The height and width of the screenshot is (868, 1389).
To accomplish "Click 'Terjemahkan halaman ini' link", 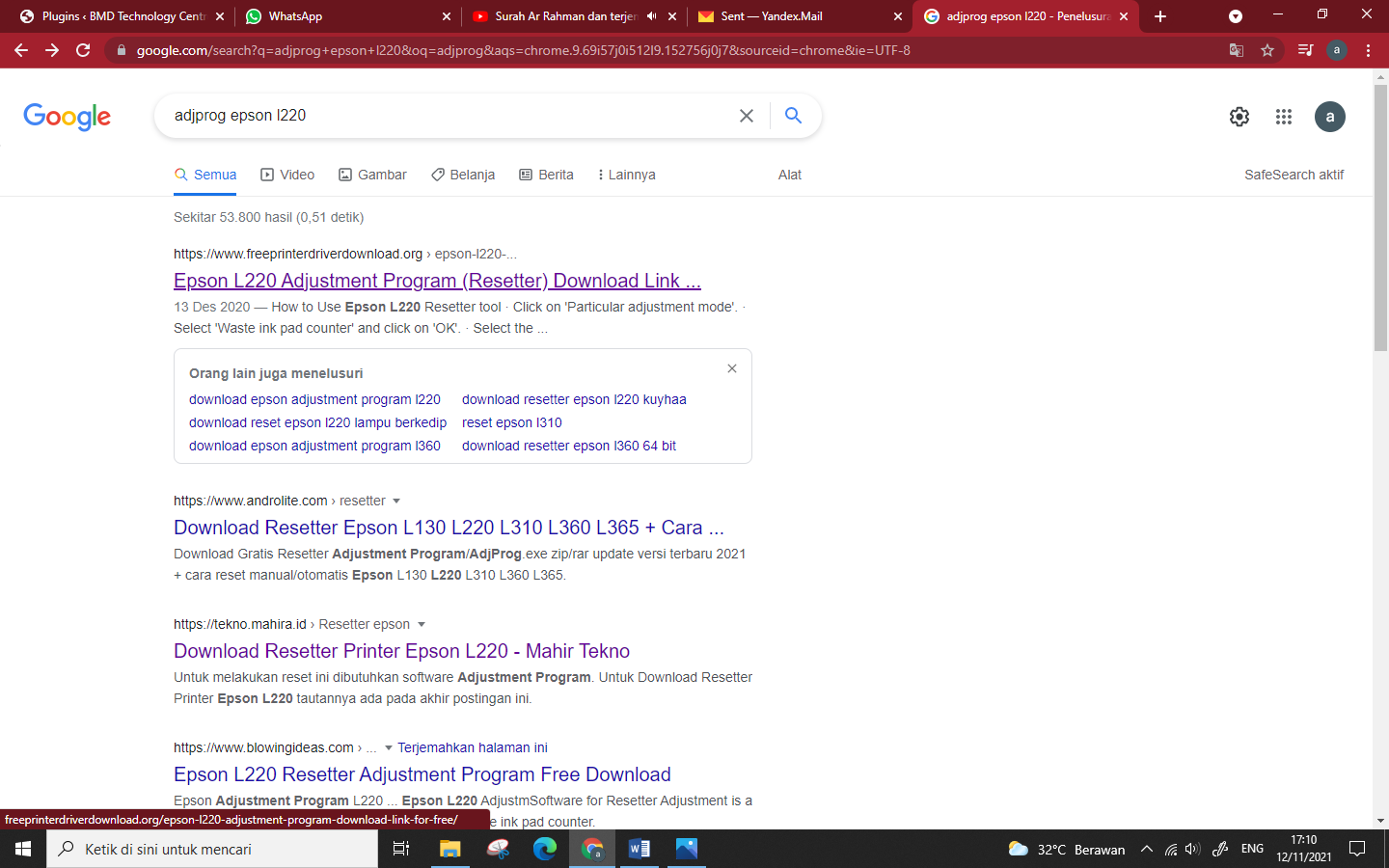I will tap(473, 747).
